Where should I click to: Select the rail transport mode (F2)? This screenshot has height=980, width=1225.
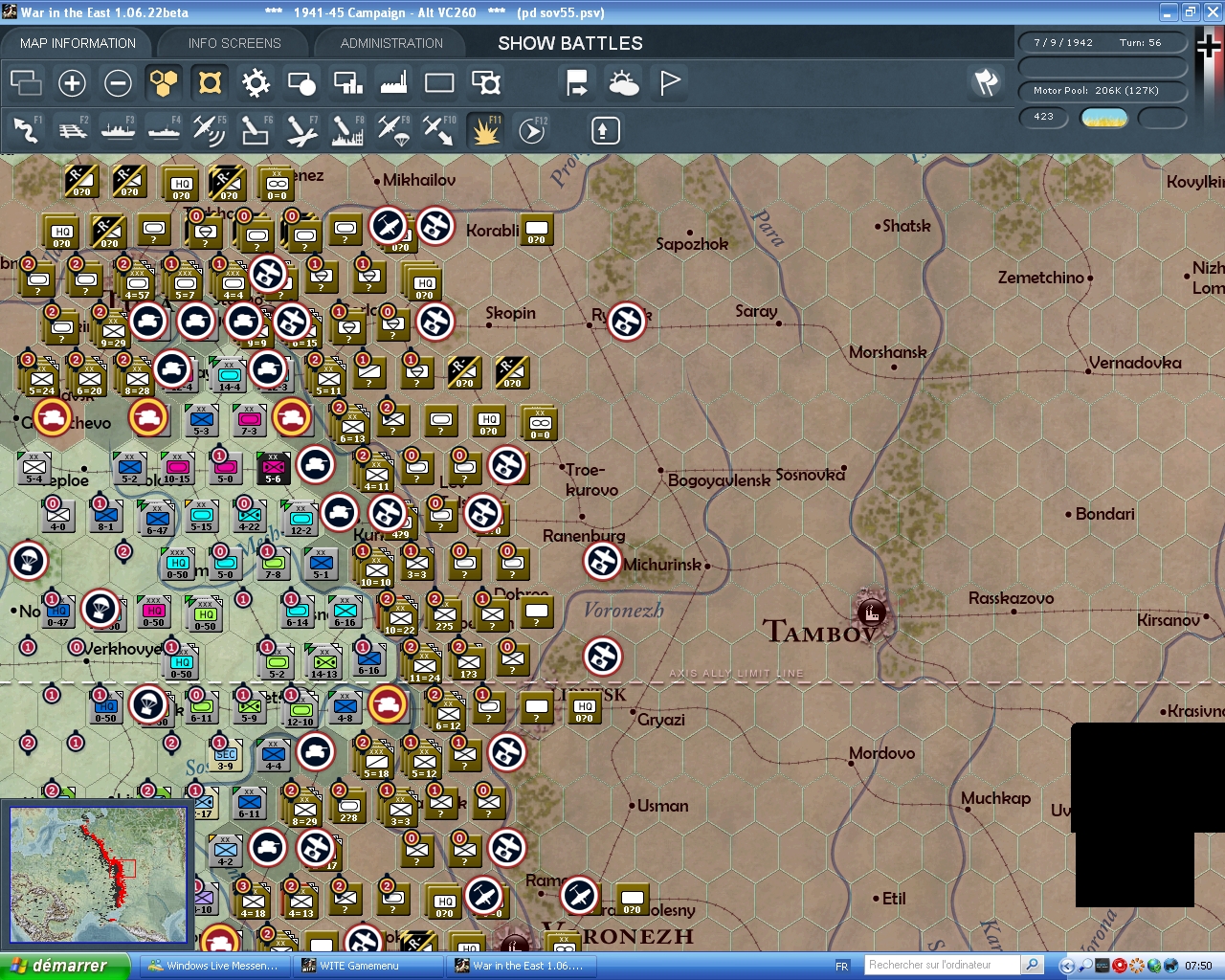72,129
